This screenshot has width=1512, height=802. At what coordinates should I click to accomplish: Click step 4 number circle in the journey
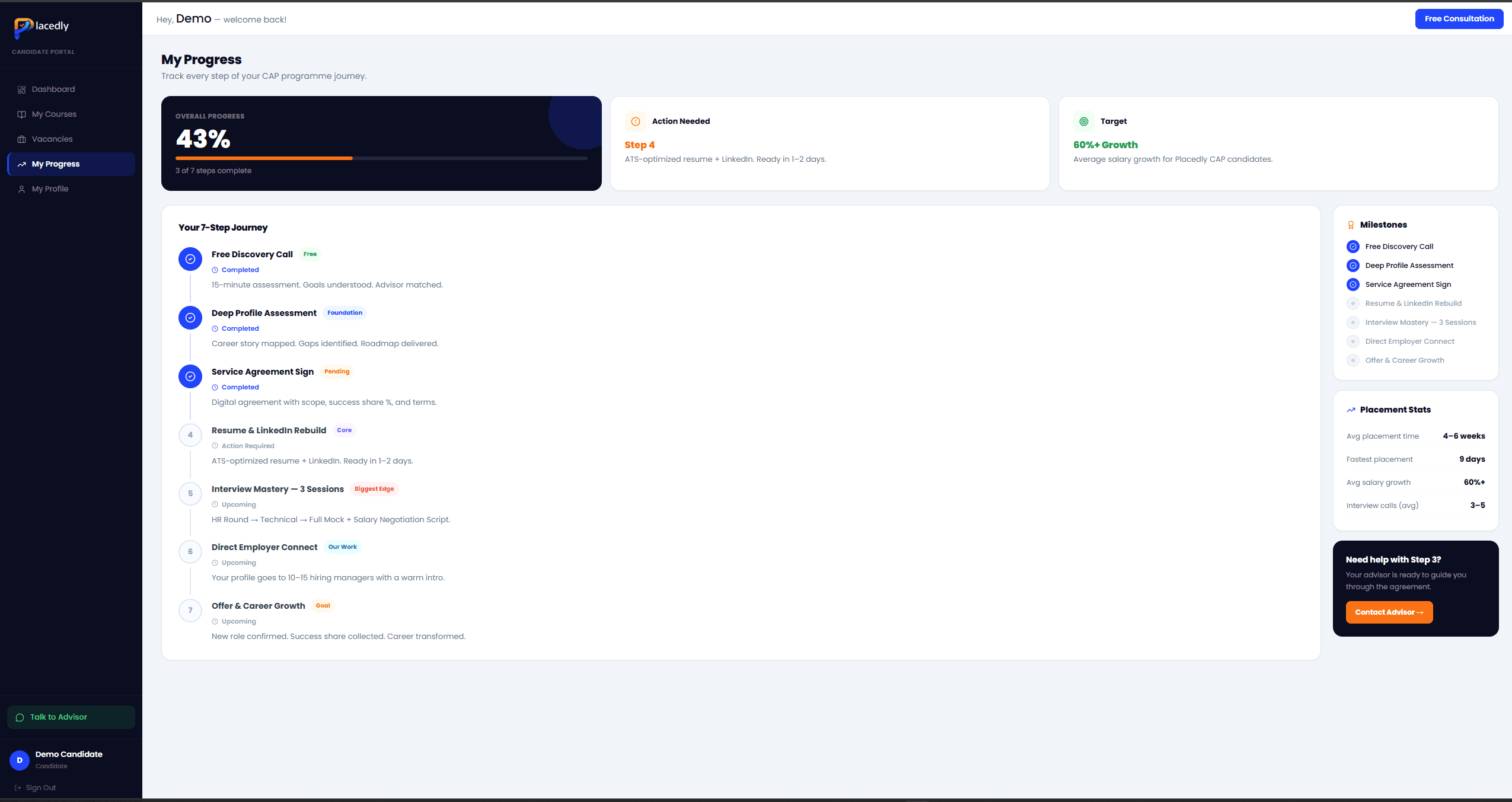[190, 435]
